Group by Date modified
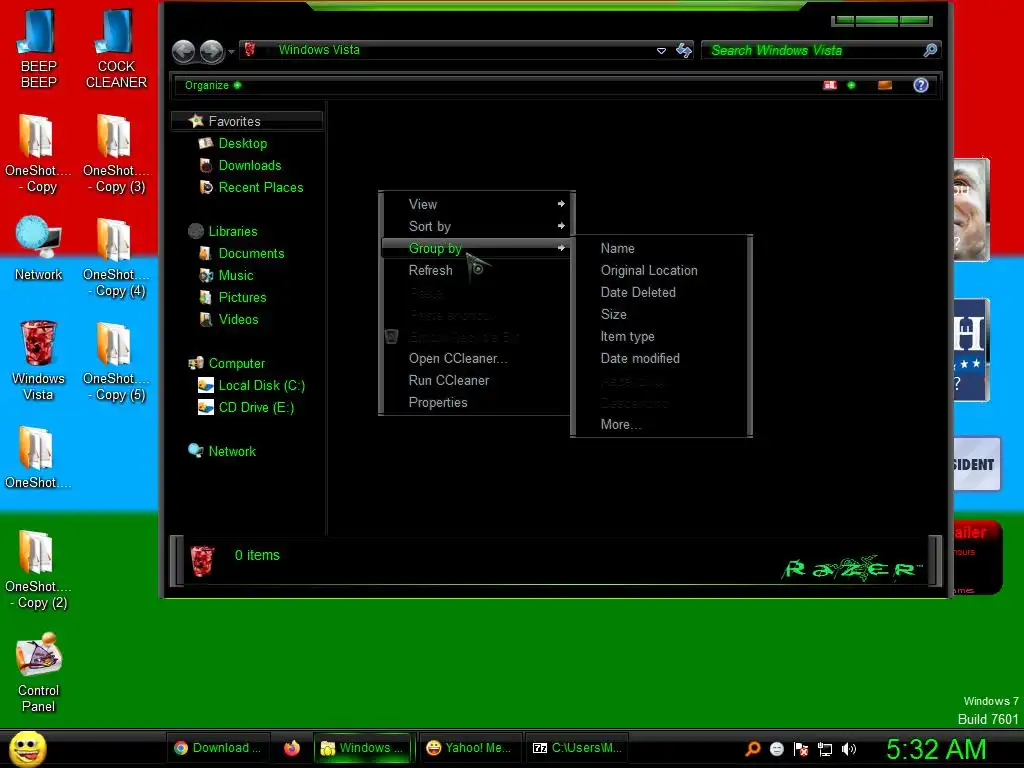This screenshot has width=1024, height=768. 661,359
